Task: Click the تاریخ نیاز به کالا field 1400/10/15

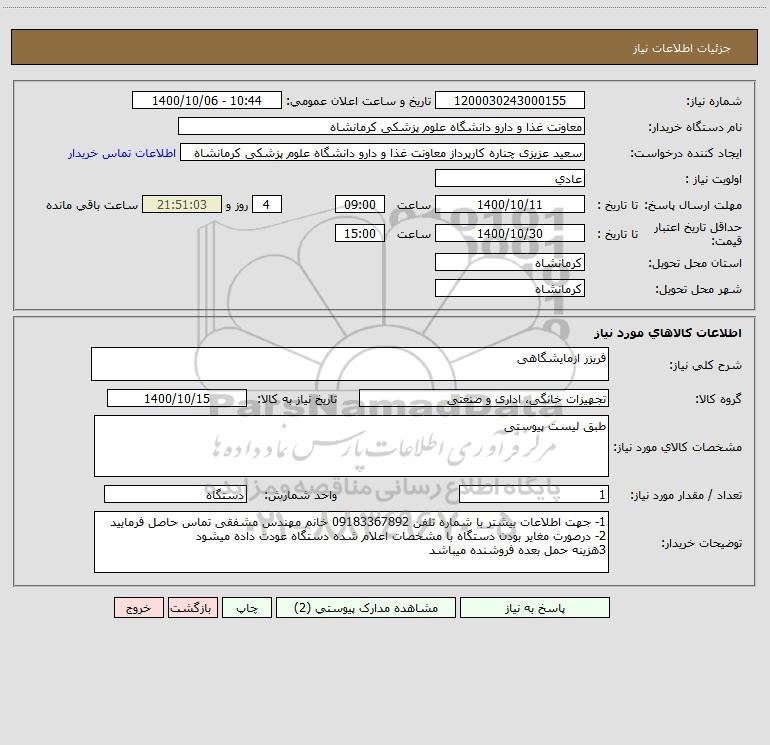Action: pos(177,398)
